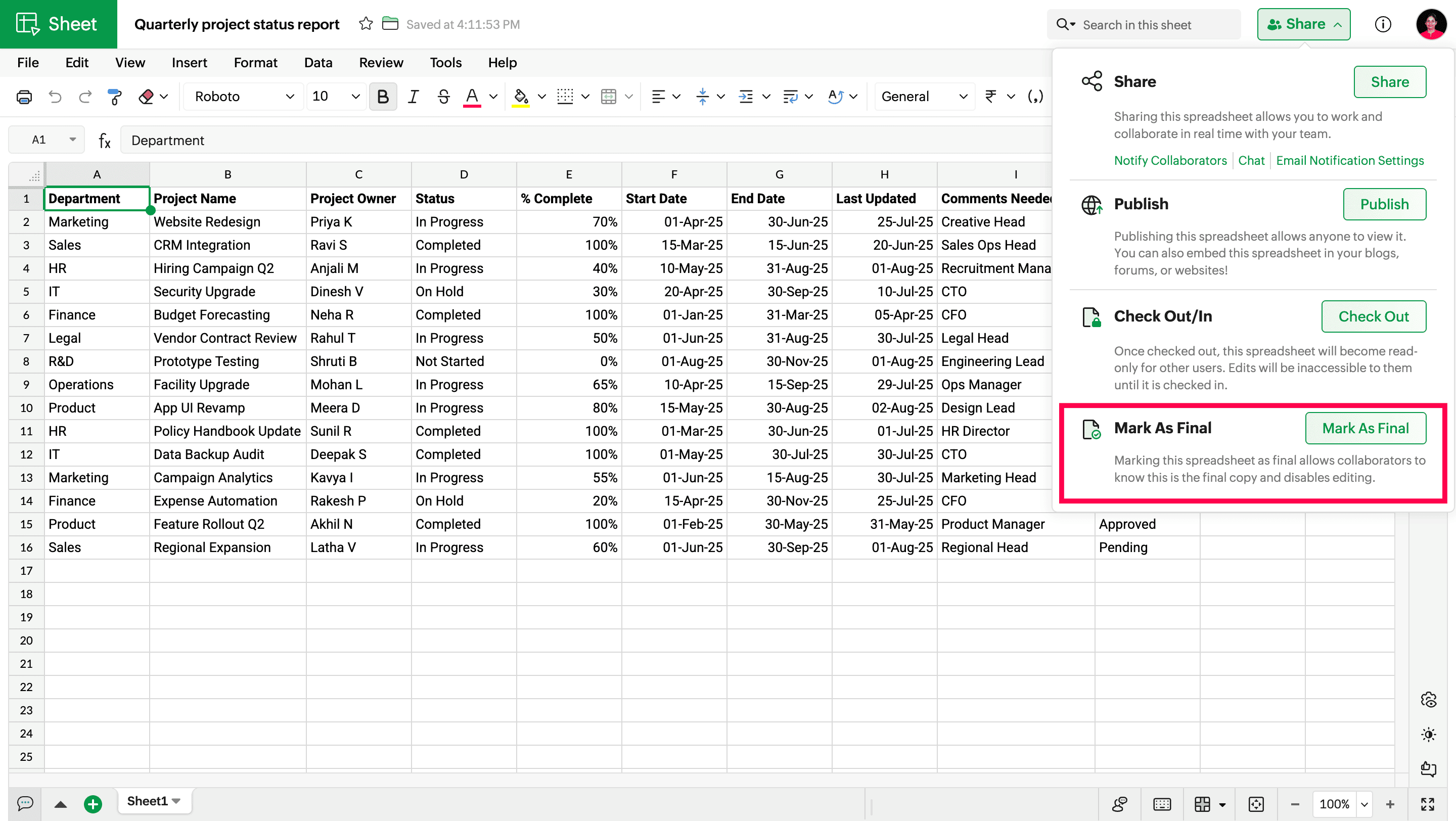Click the Mark As Final button

click(1365, 428)
